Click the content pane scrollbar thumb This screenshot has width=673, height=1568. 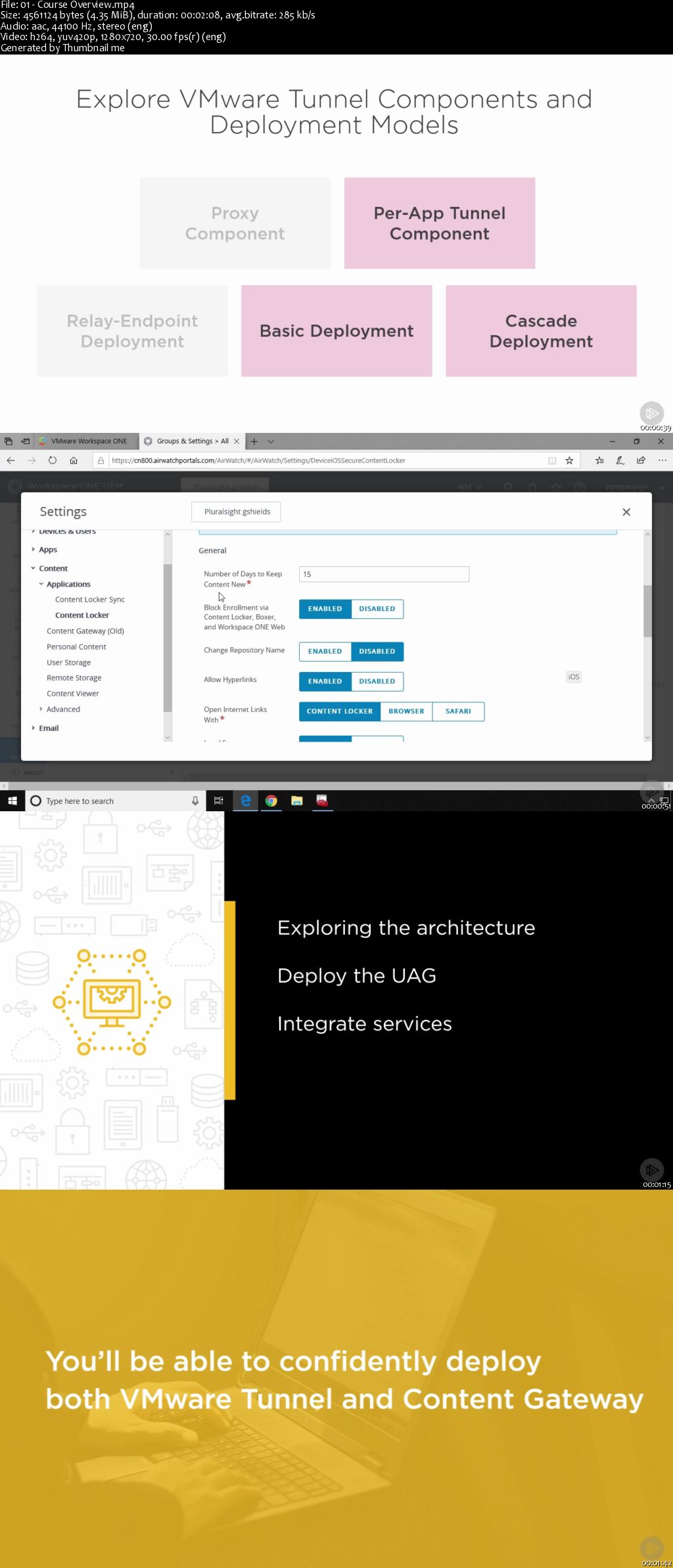tap(647, 611)
